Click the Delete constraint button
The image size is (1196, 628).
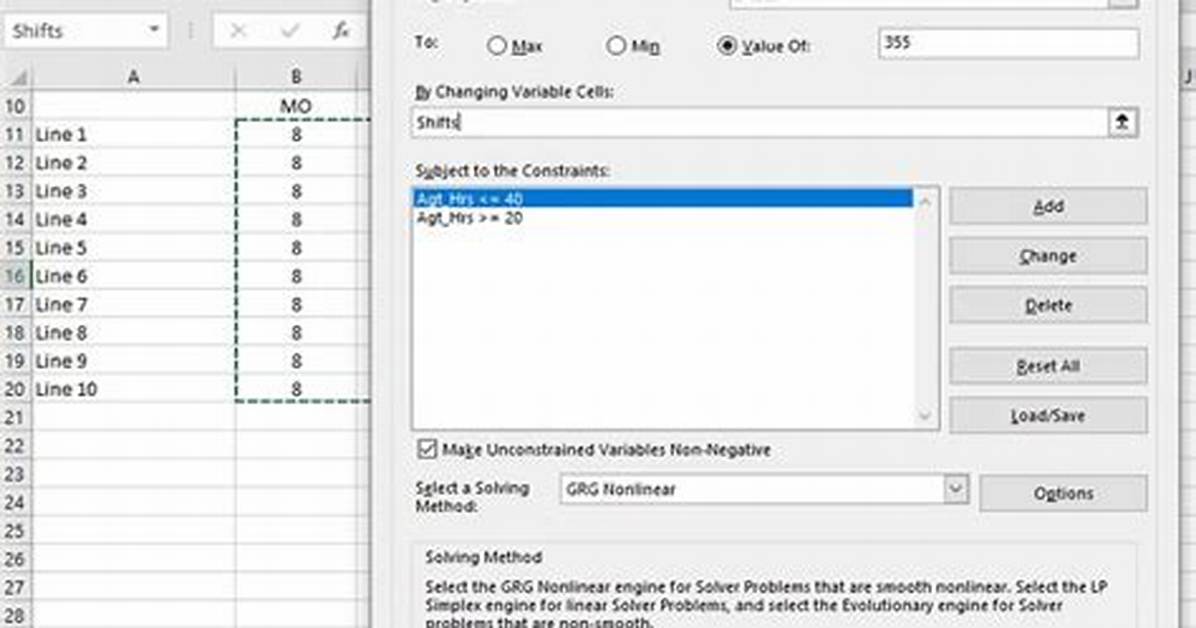1048,305
